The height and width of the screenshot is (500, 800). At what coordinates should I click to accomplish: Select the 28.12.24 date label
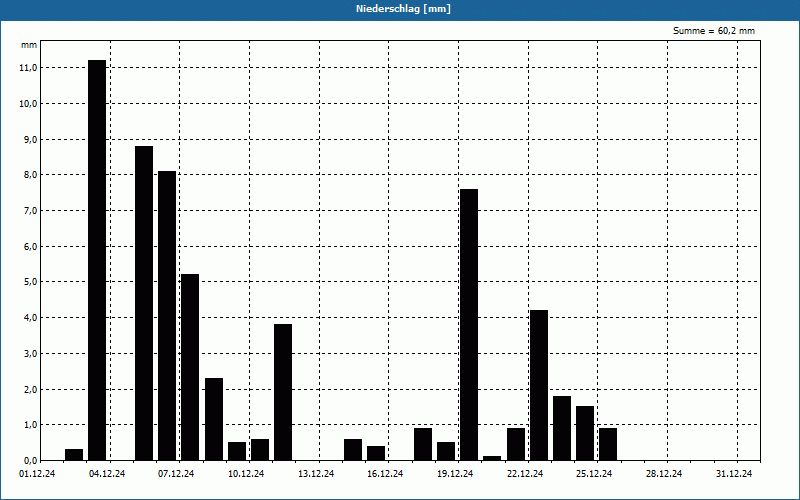[664, 474]
